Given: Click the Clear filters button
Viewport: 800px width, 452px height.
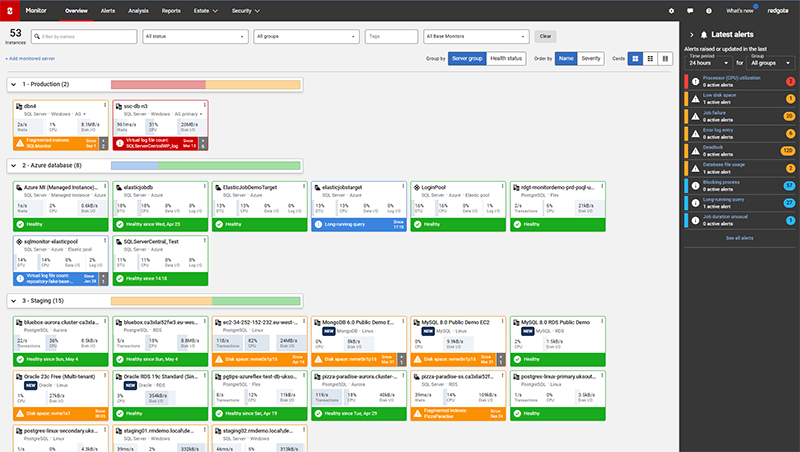Looking at the screenshot, I should 545,36.
